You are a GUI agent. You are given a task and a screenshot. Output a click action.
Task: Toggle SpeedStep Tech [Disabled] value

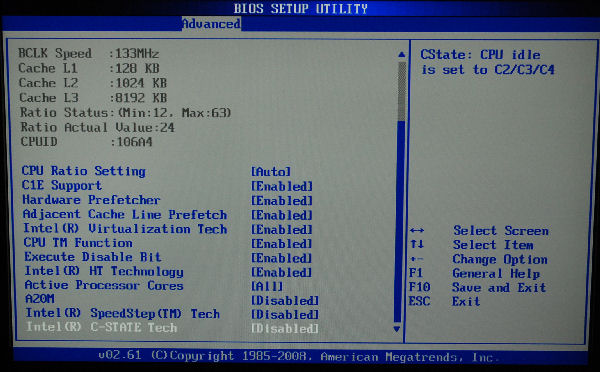(285, 315)
